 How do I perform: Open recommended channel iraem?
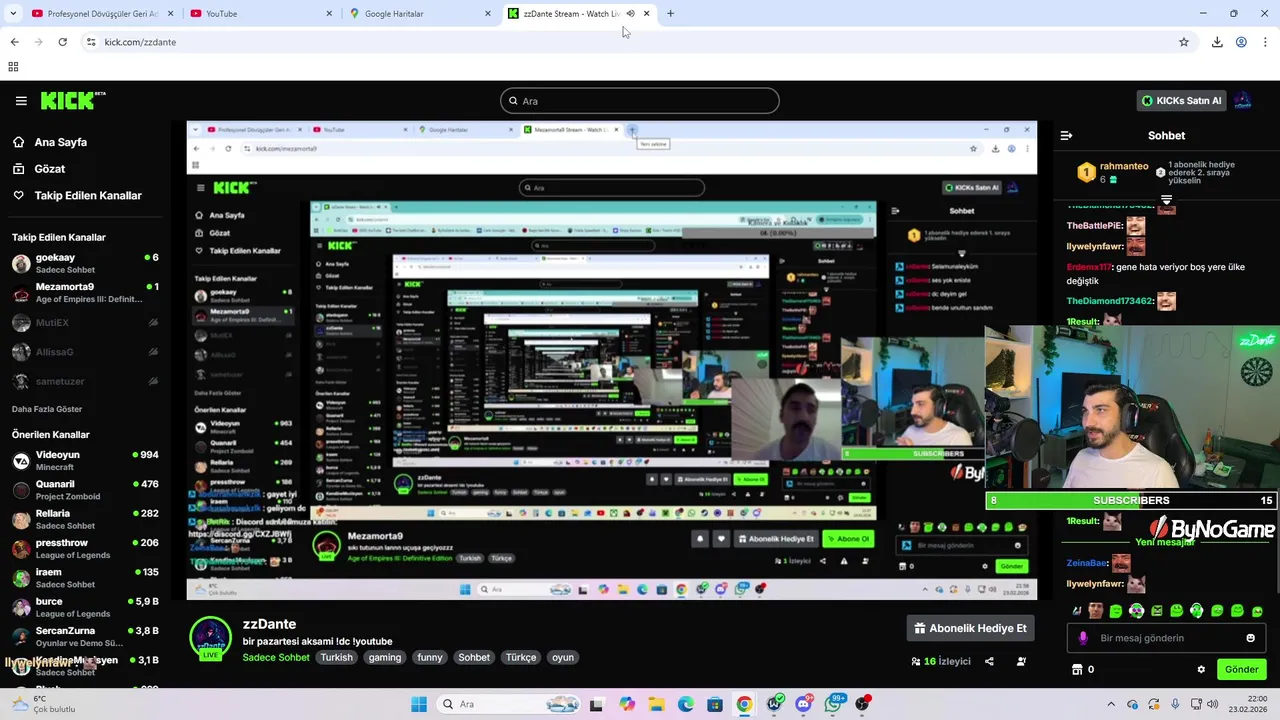[85, 578]
